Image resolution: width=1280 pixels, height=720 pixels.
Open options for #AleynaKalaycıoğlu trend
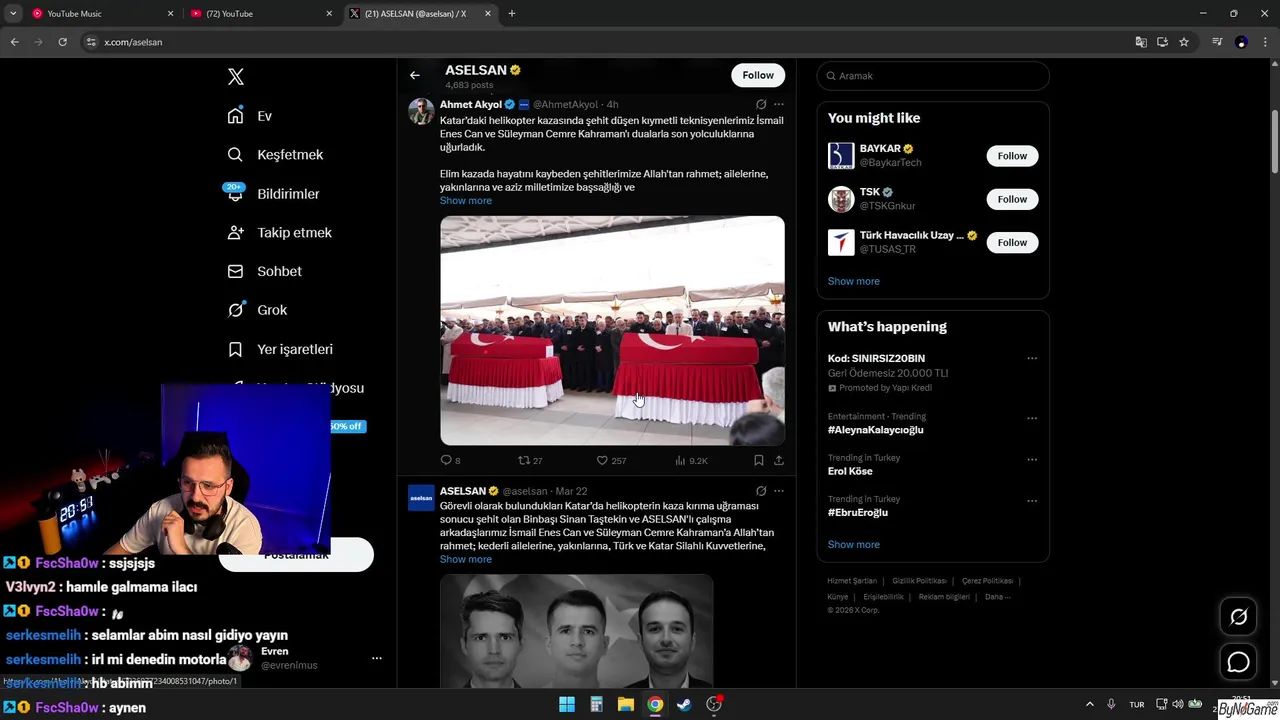1032,418
